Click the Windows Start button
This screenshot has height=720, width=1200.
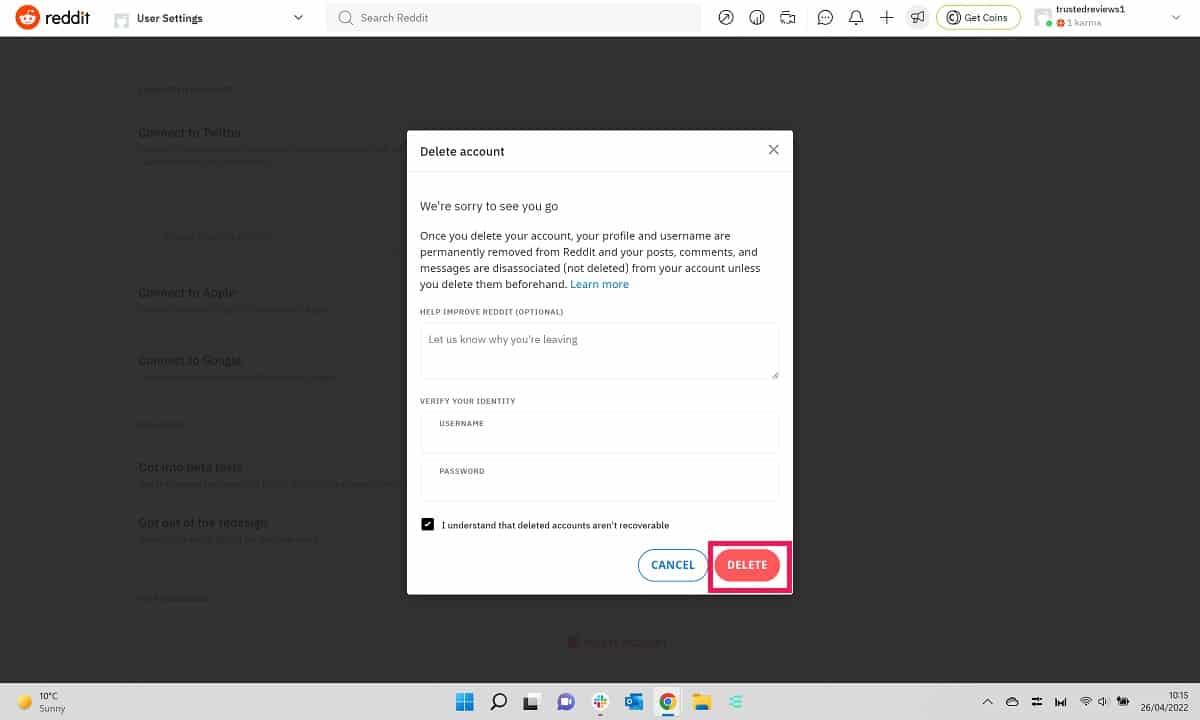465,702
